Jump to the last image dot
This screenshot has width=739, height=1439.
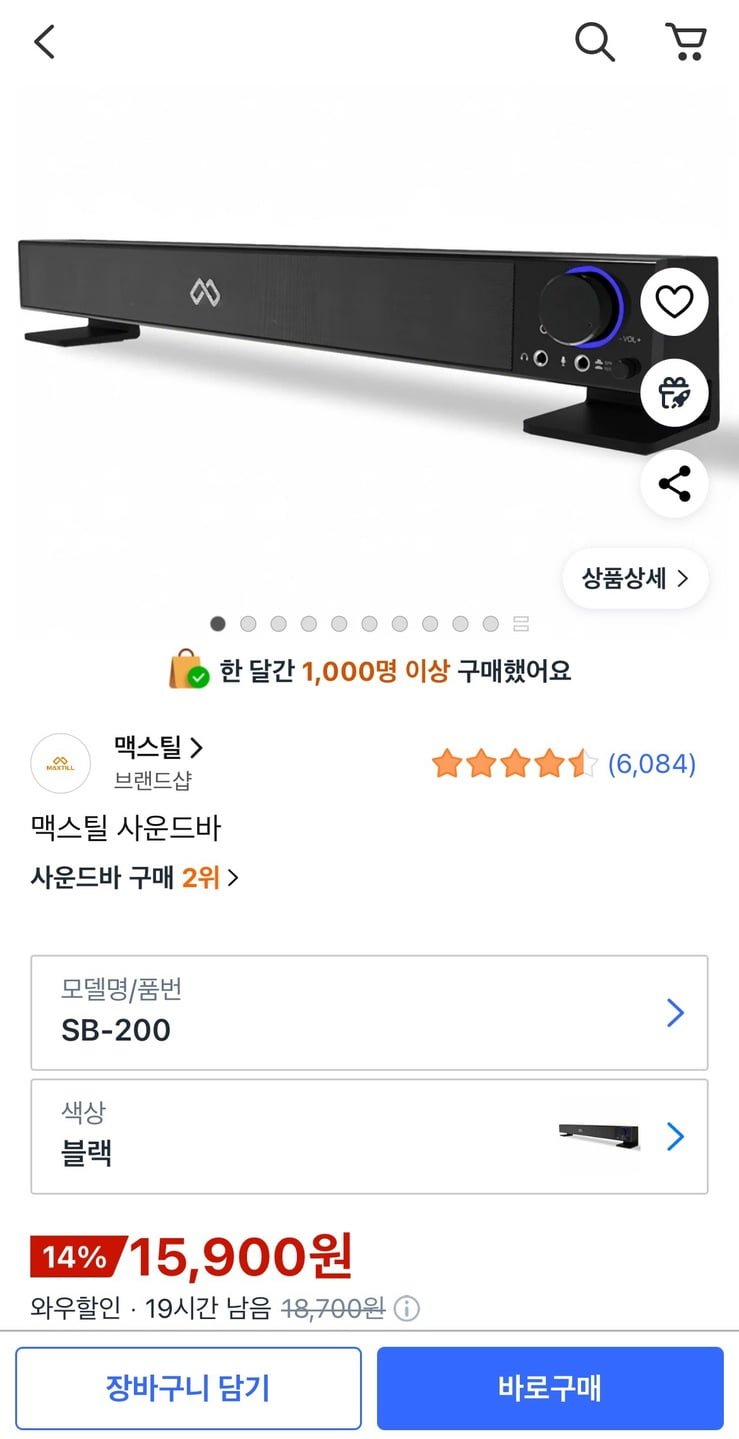pyautogui.click(x=490, y=624)
